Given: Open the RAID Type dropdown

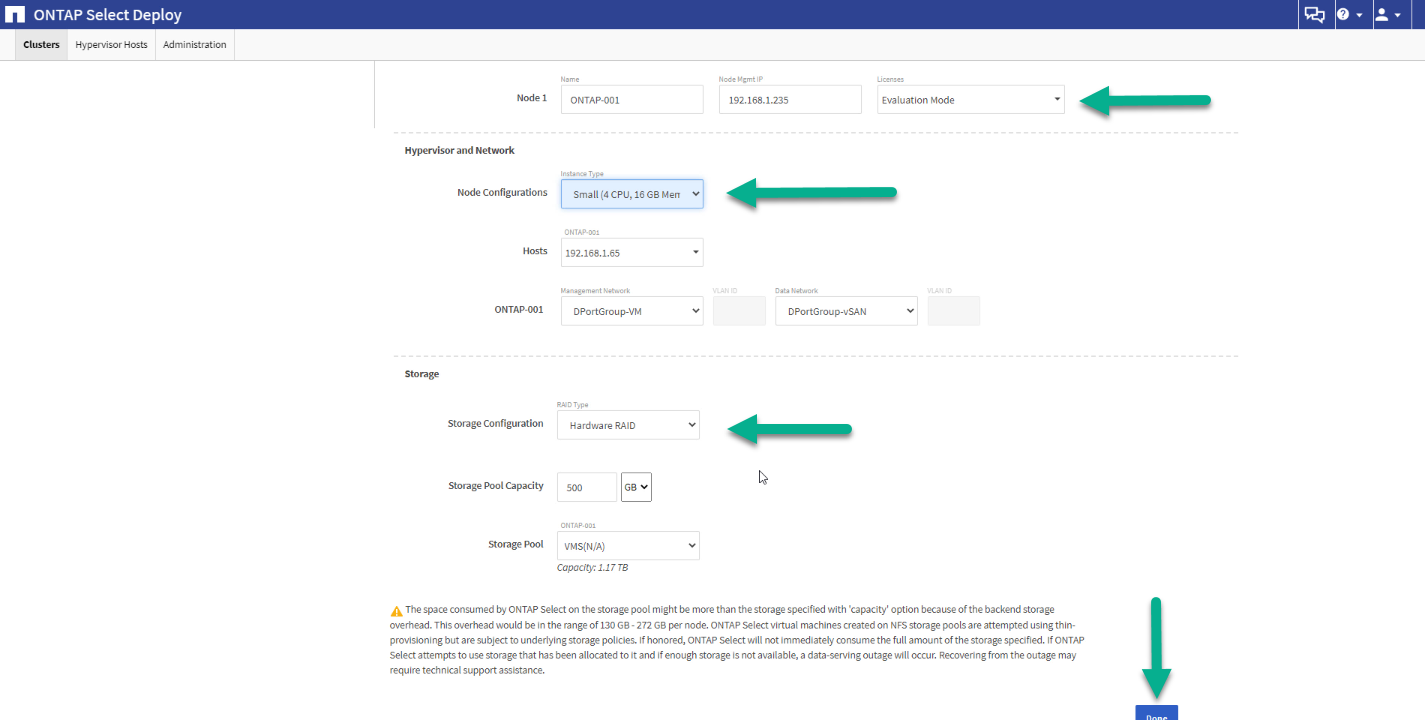Looking at the screenshot, I should pyautogui.click(x=628, y=425).
